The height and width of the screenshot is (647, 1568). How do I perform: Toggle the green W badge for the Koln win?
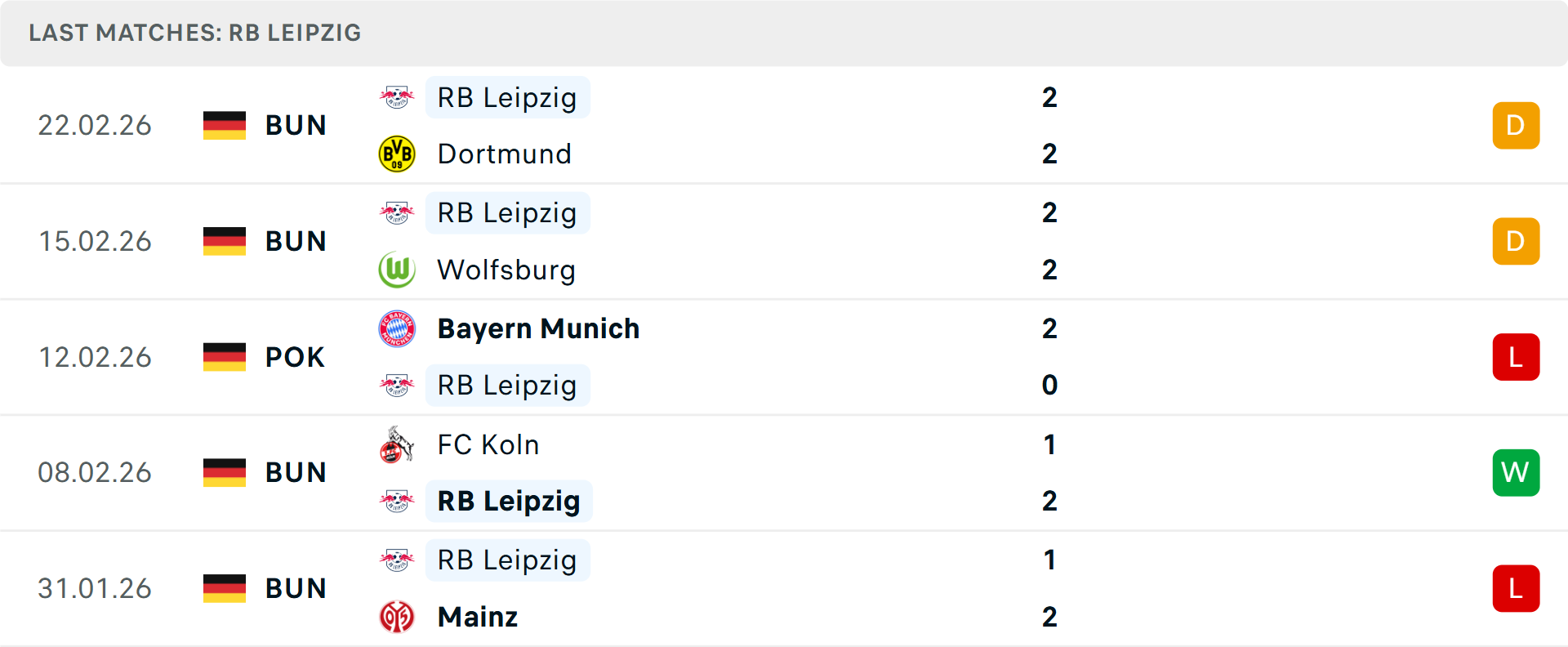[x=1516, y=472]
